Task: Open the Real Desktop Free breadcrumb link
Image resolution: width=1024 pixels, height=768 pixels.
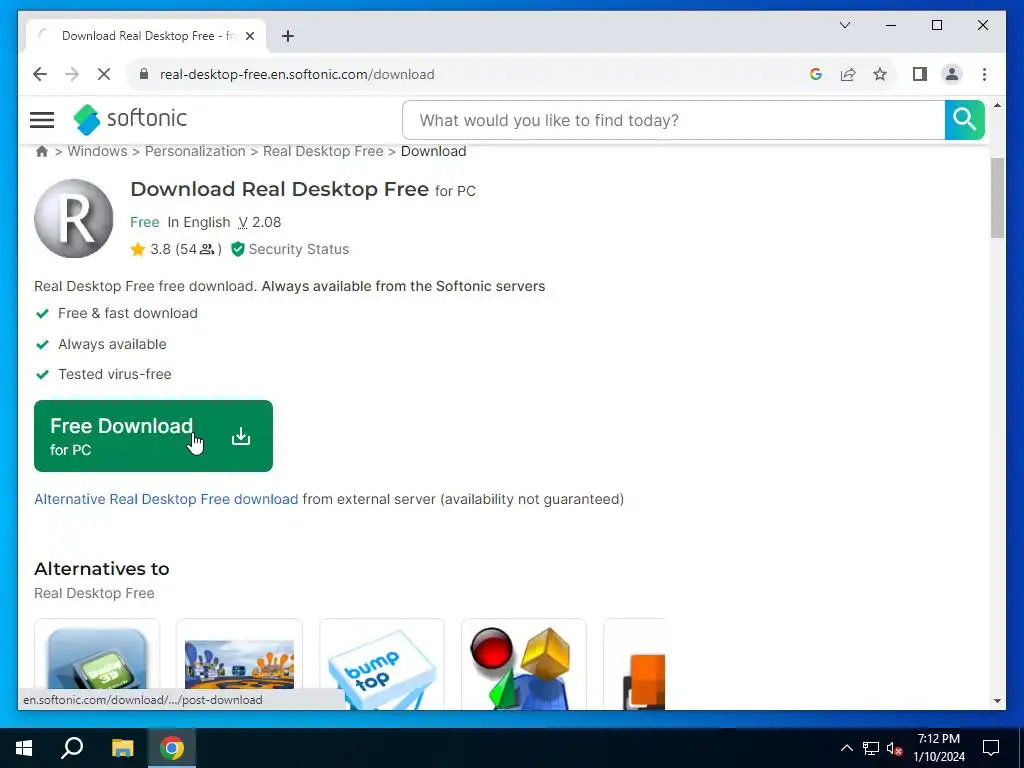Action: [x=323, y=152]
